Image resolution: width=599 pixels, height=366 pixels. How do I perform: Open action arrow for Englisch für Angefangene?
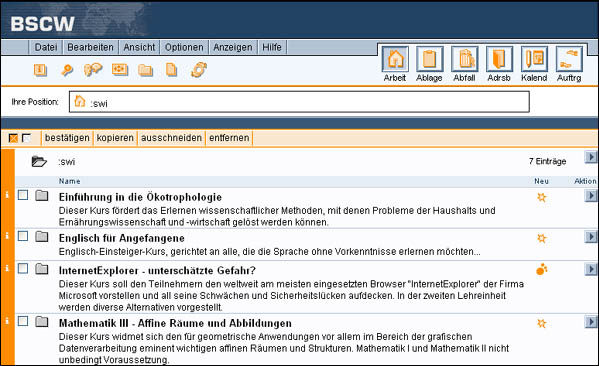pos(591,237)
